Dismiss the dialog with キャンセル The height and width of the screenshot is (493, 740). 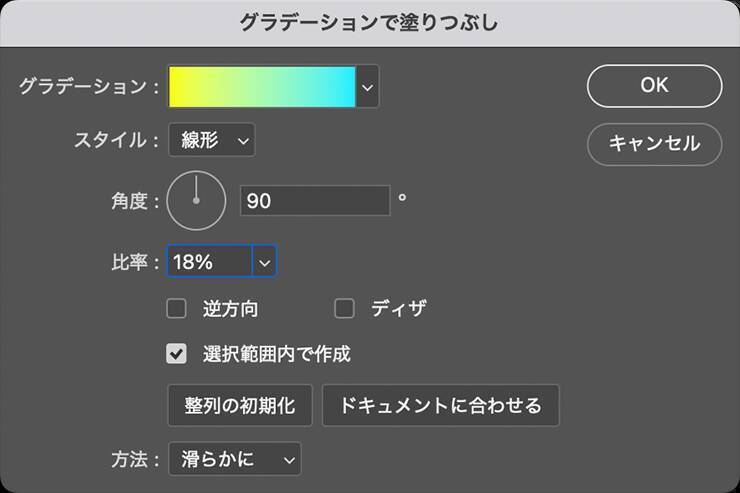tap(654, 143)
